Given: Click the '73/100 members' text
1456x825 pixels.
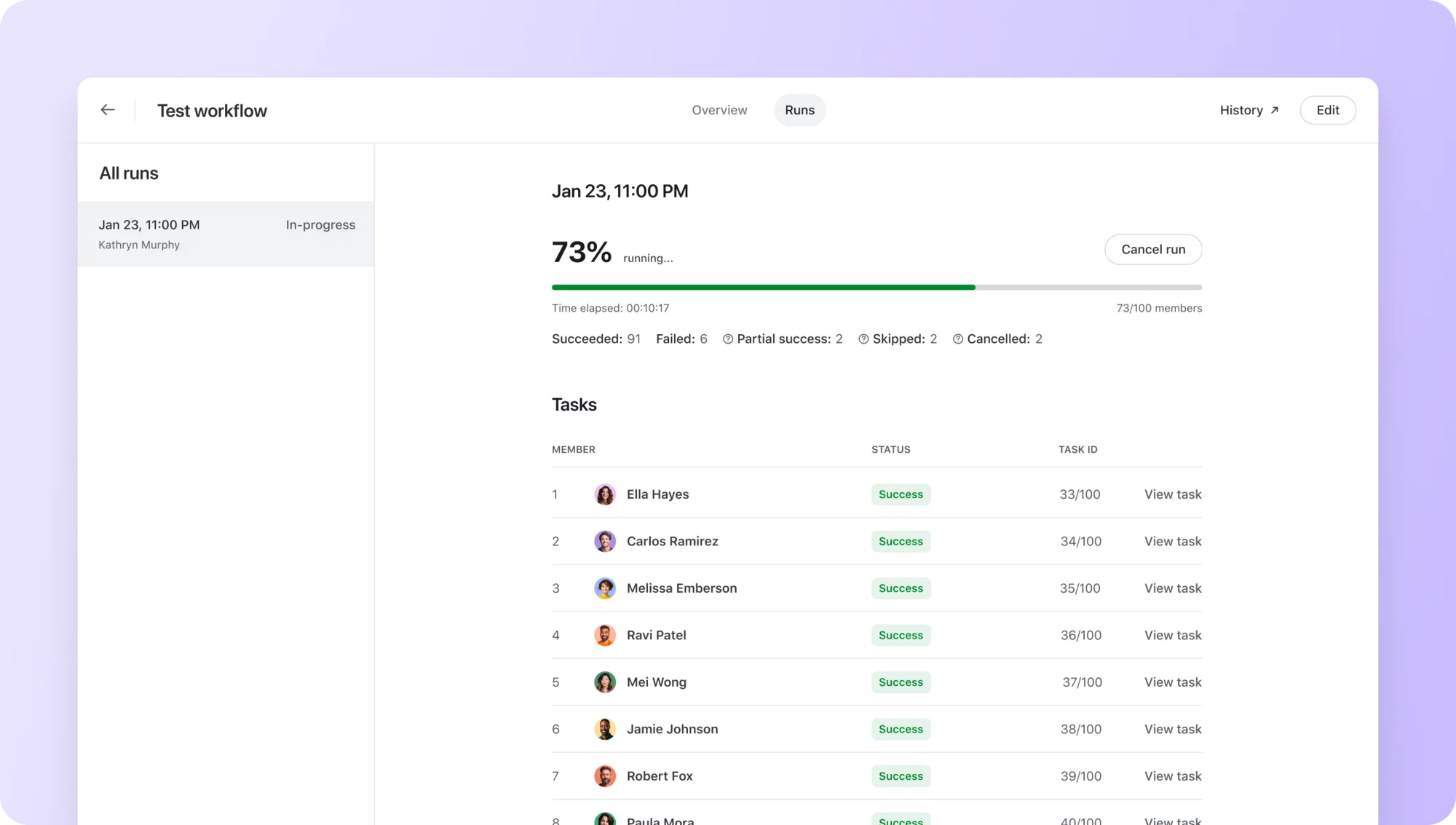Looking at the screenshot, I should point(1159,309).
